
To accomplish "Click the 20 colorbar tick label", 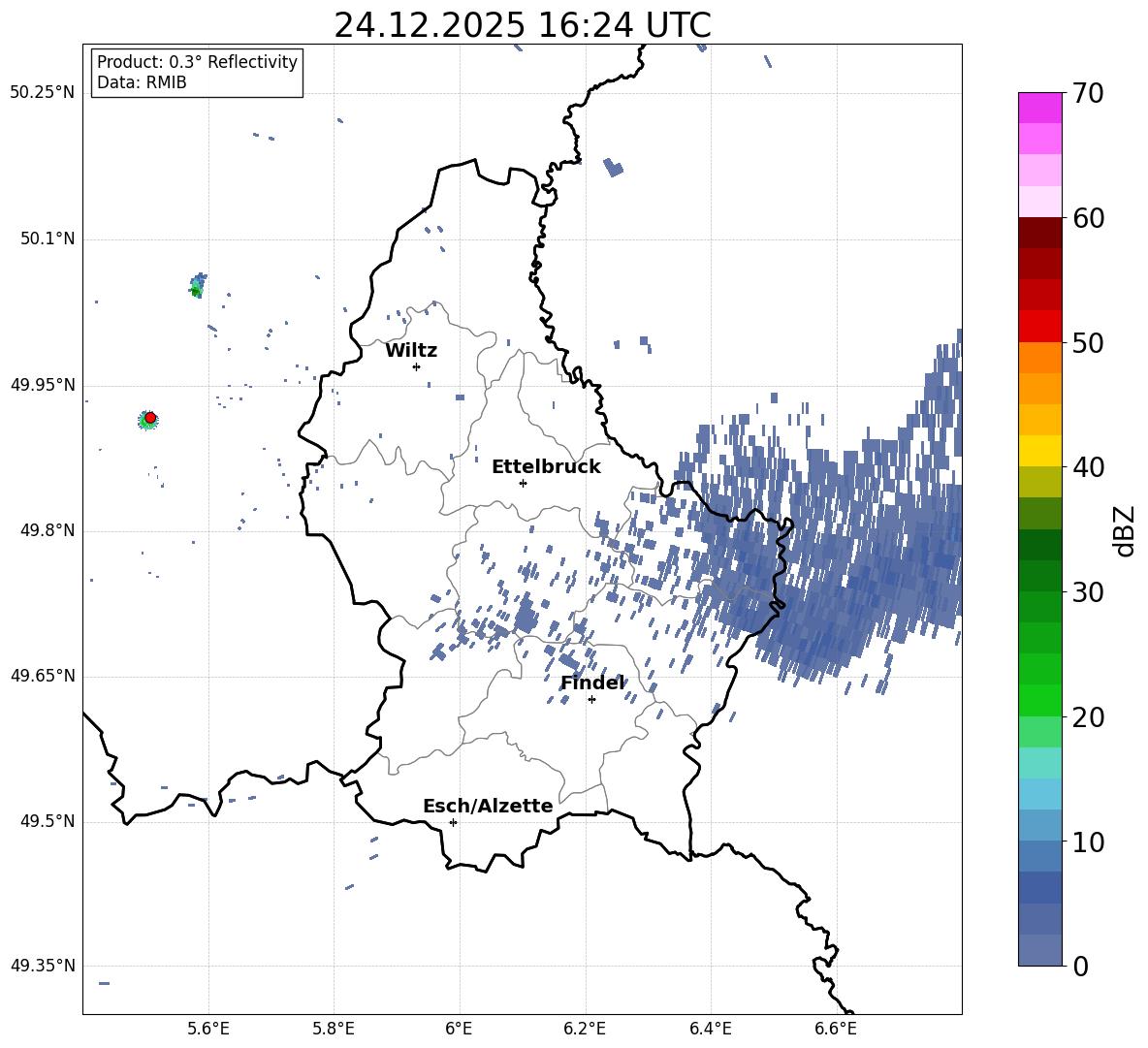I will tap(1088, 717).
